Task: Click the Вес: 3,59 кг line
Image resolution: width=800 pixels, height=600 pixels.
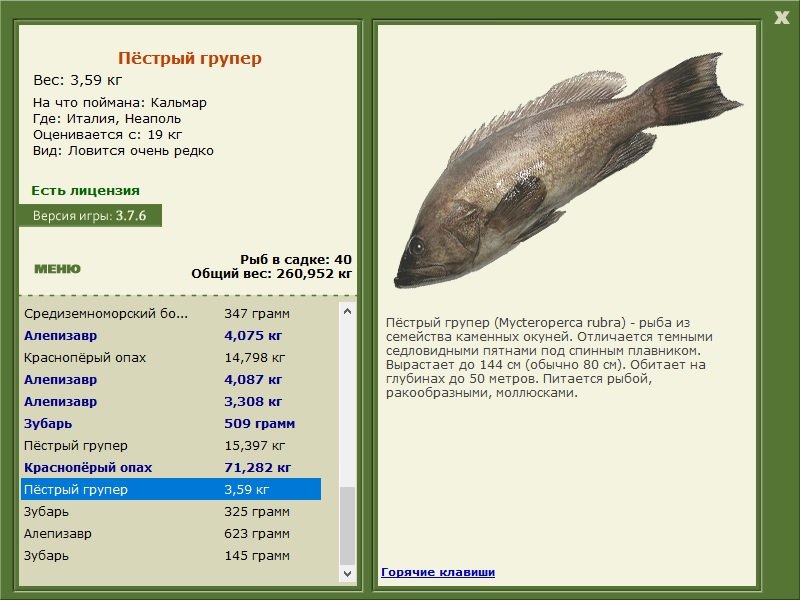Action: [78, 80]
